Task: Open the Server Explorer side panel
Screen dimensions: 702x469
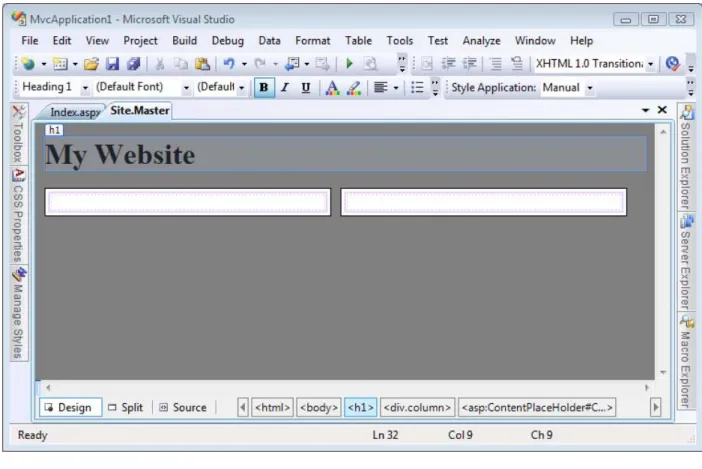Action: (685, 262)
